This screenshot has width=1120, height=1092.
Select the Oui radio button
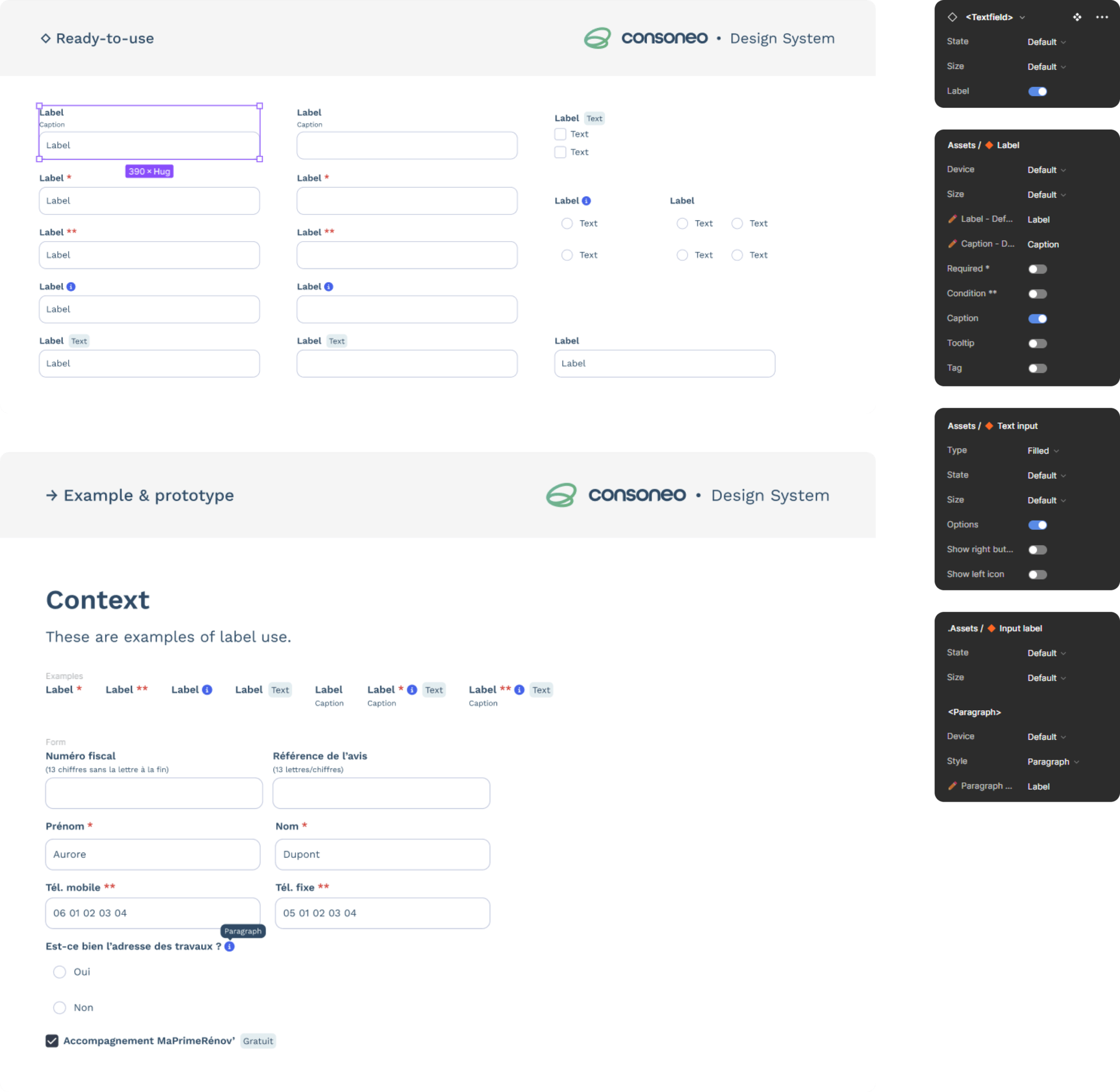[60, 972]
